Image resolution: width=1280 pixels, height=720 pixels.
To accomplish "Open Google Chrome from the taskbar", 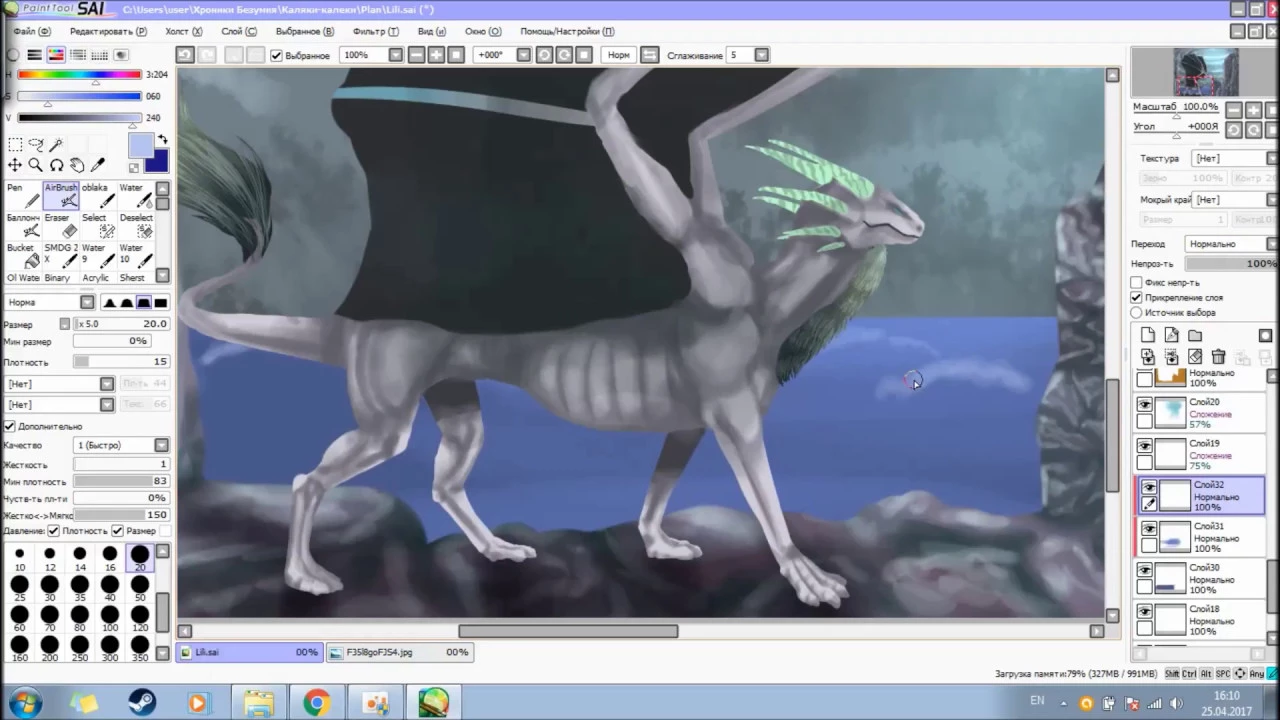I will click(317, 702).
